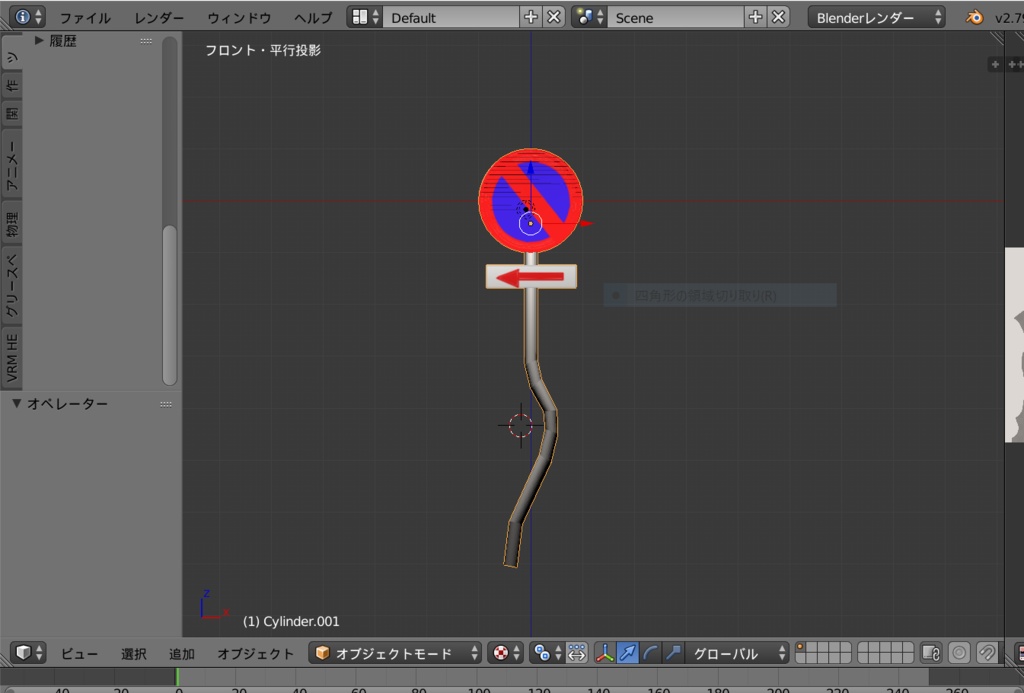Click the Blender logo icon

point(974,17)
